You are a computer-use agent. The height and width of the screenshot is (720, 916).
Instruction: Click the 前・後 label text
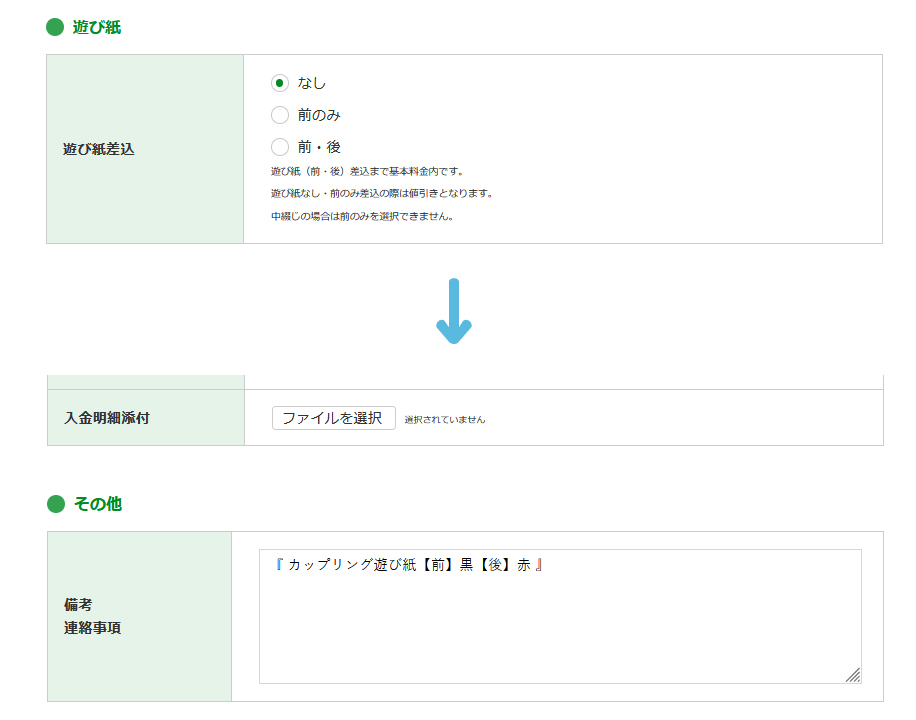[319, 147]
